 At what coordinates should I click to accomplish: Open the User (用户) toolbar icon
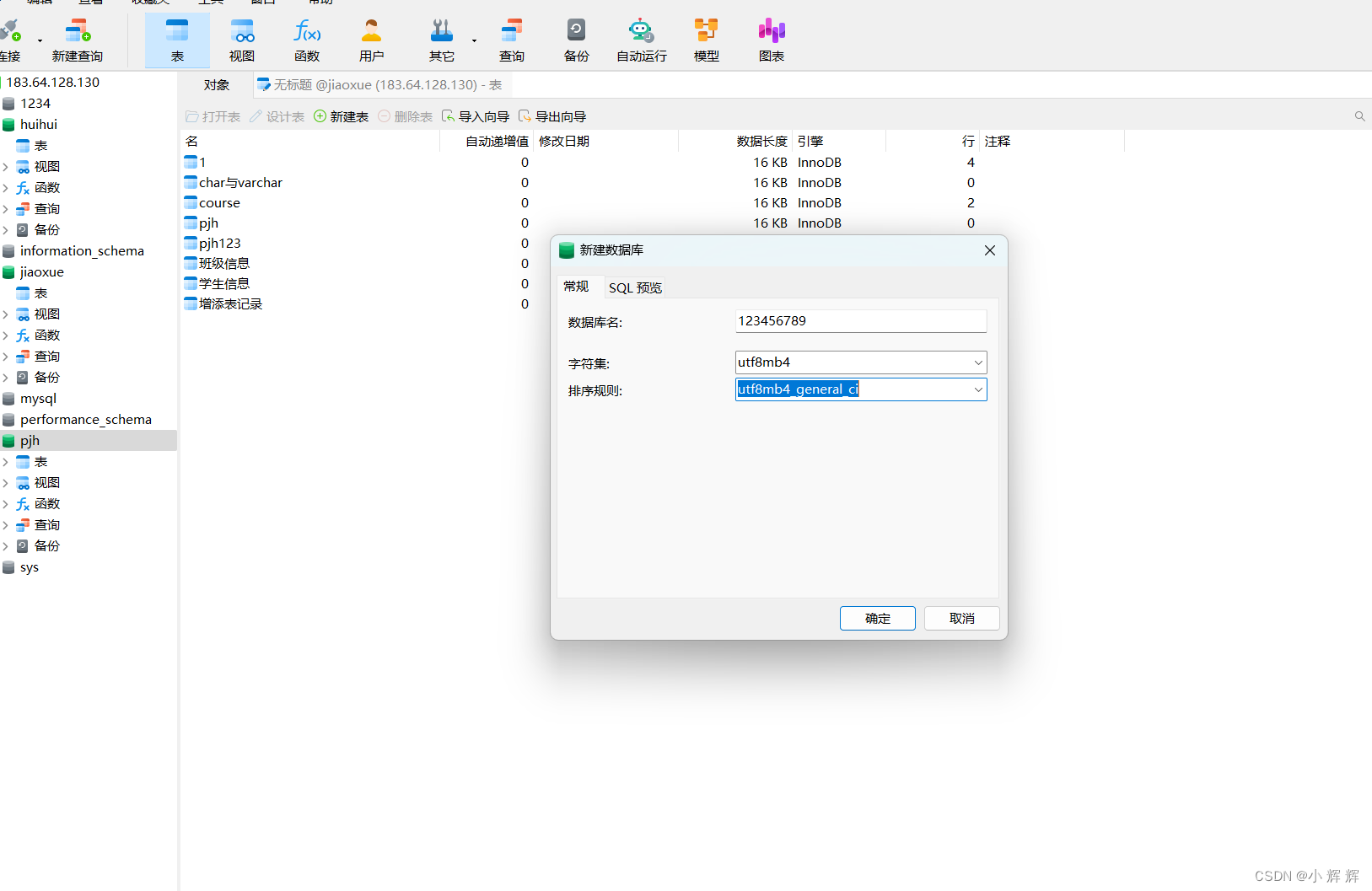point(372,40)
